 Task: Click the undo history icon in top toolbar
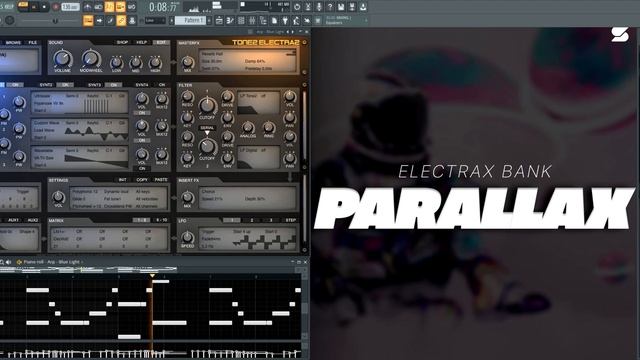click(297, 7)
